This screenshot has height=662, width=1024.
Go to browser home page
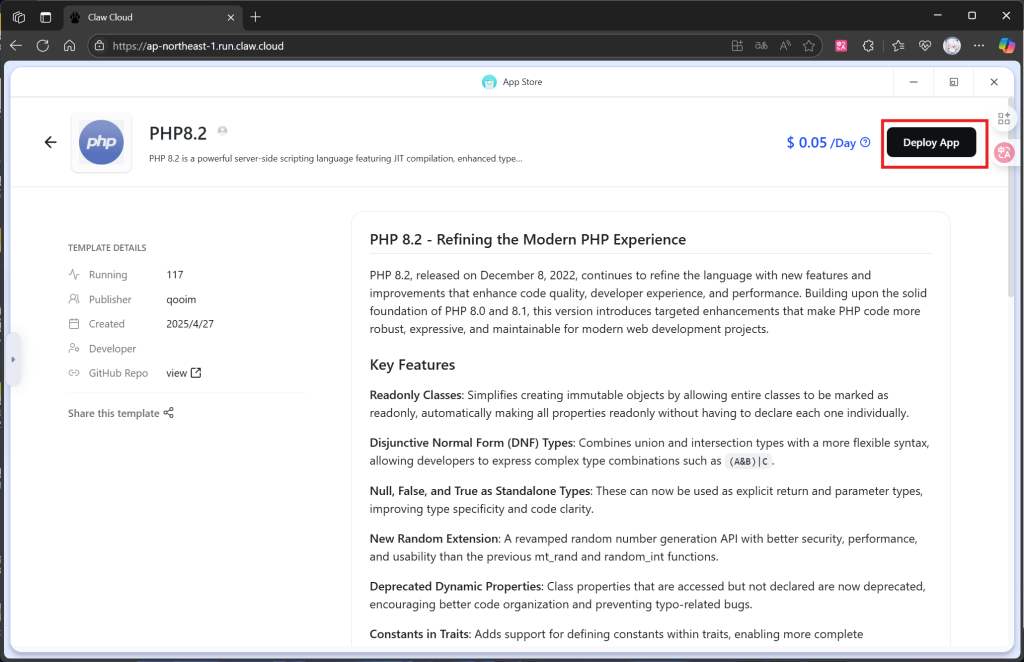(69, 46)
